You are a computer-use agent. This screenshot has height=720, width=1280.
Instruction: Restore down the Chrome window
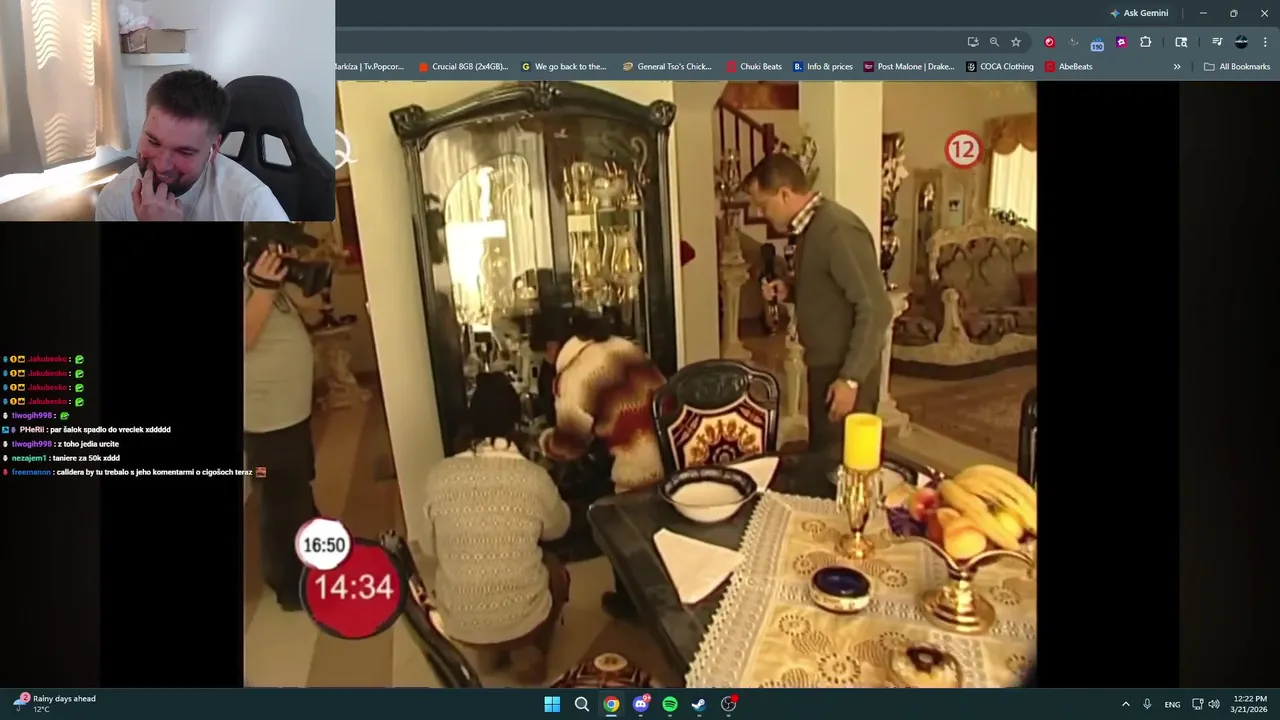pos(1233,13)
